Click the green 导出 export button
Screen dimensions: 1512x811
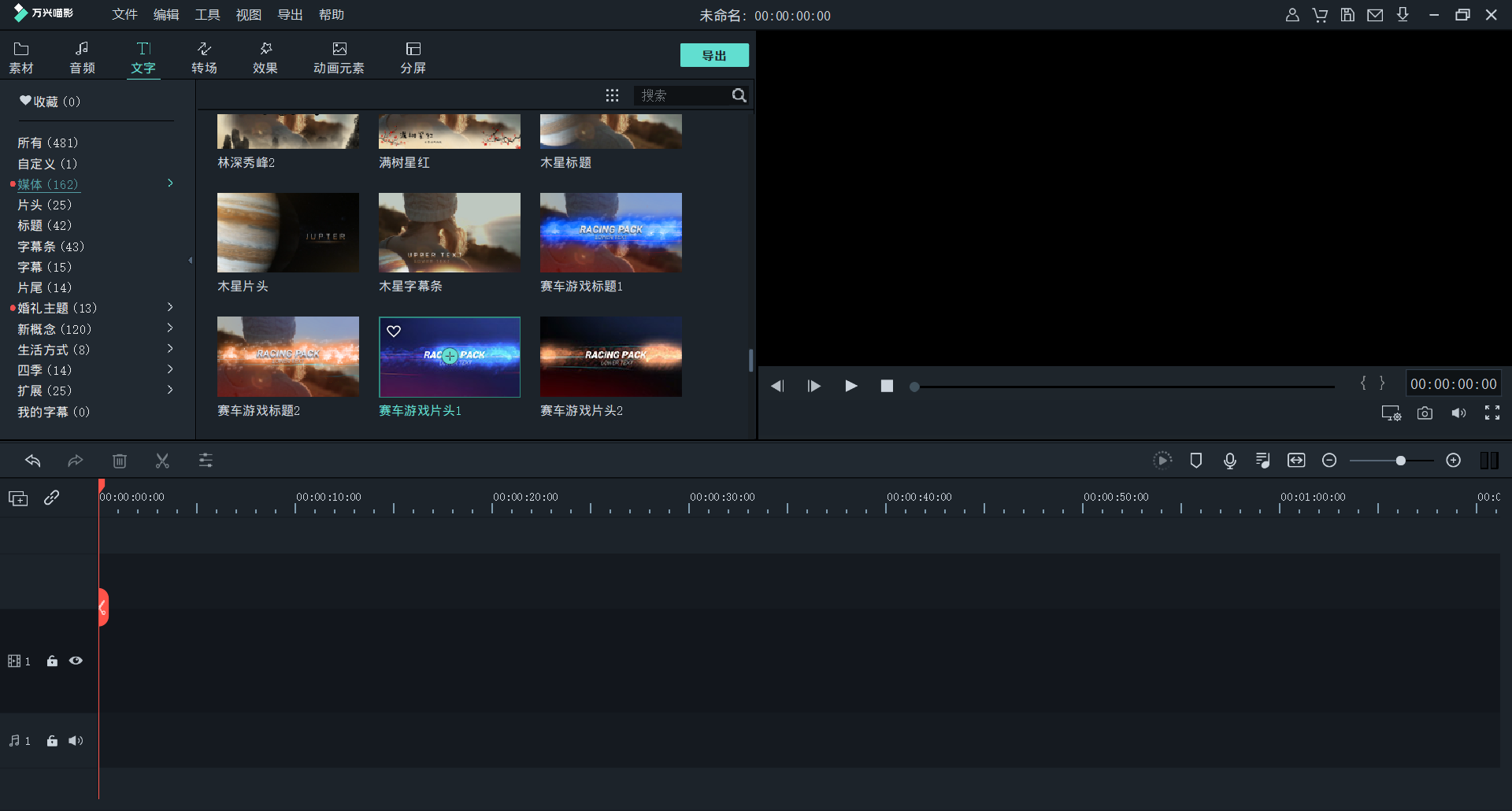click(x=714, y=56)
